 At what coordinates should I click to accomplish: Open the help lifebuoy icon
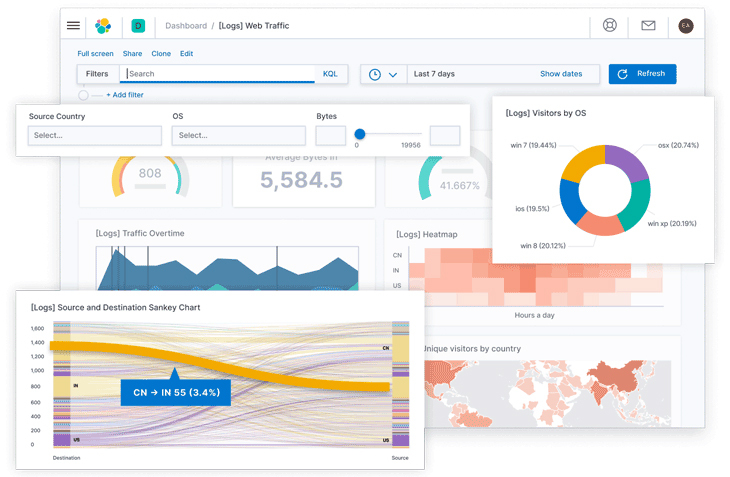click(x=610, y=26)
